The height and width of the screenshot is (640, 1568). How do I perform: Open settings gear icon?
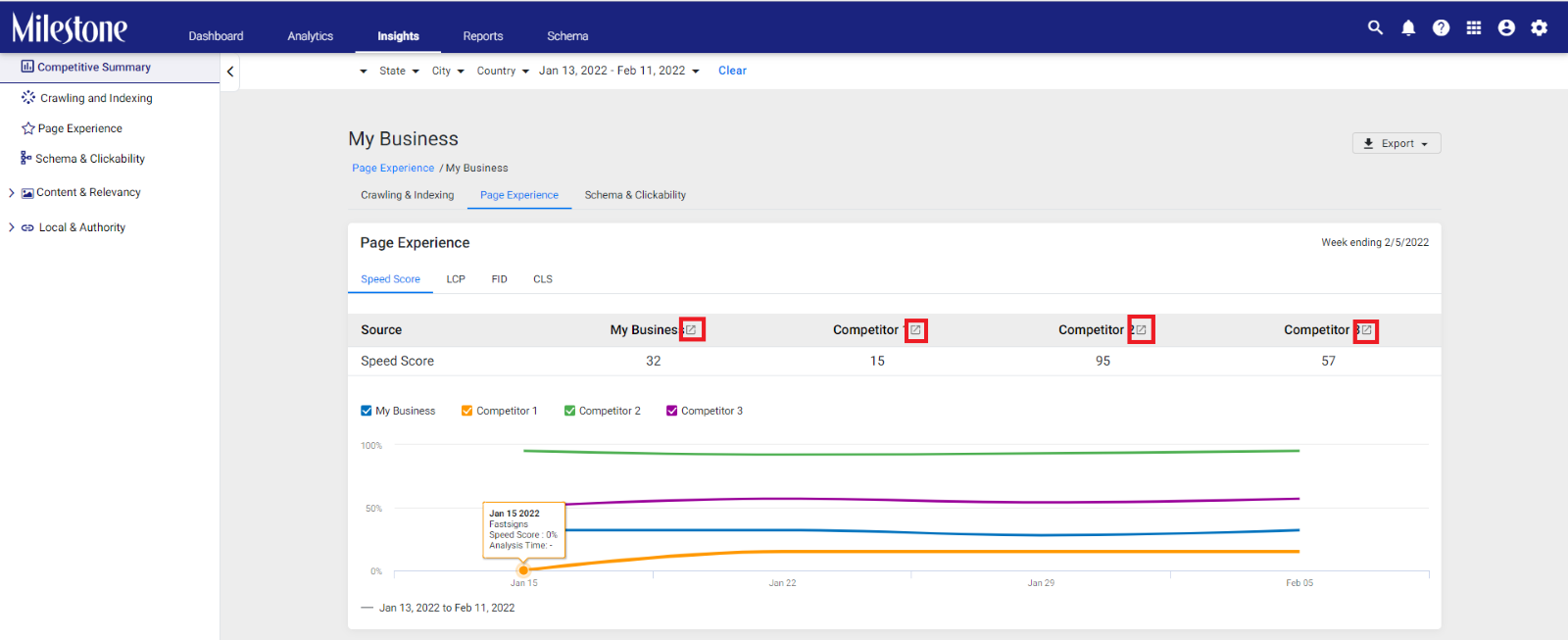1540,27
